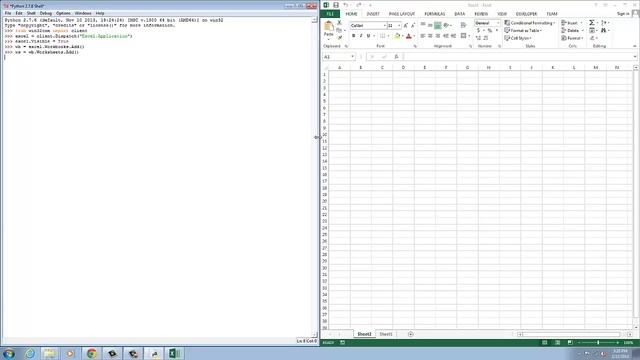Select the Sheet1 tab
Screen dimensions: 640x360
click(386, 334)
